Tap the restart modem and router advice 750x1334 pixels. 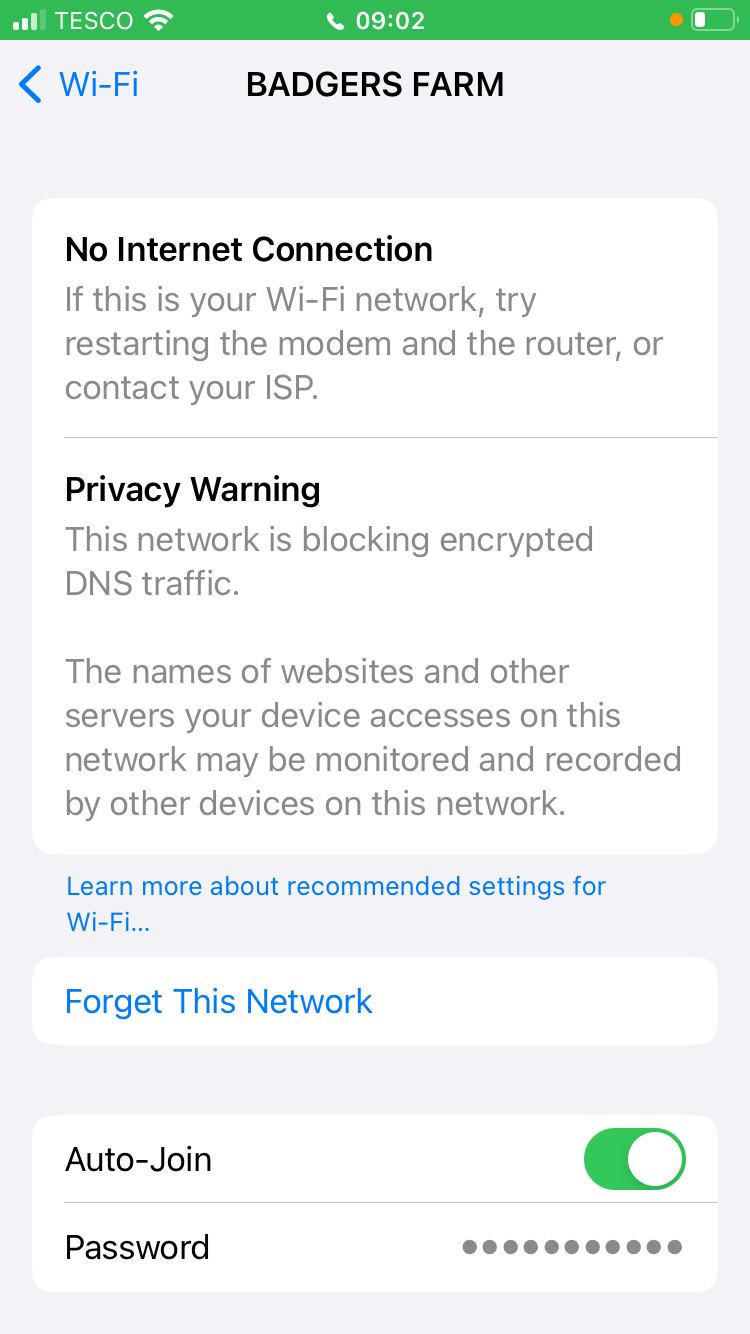pyautogui.click(x=364, y=344)
